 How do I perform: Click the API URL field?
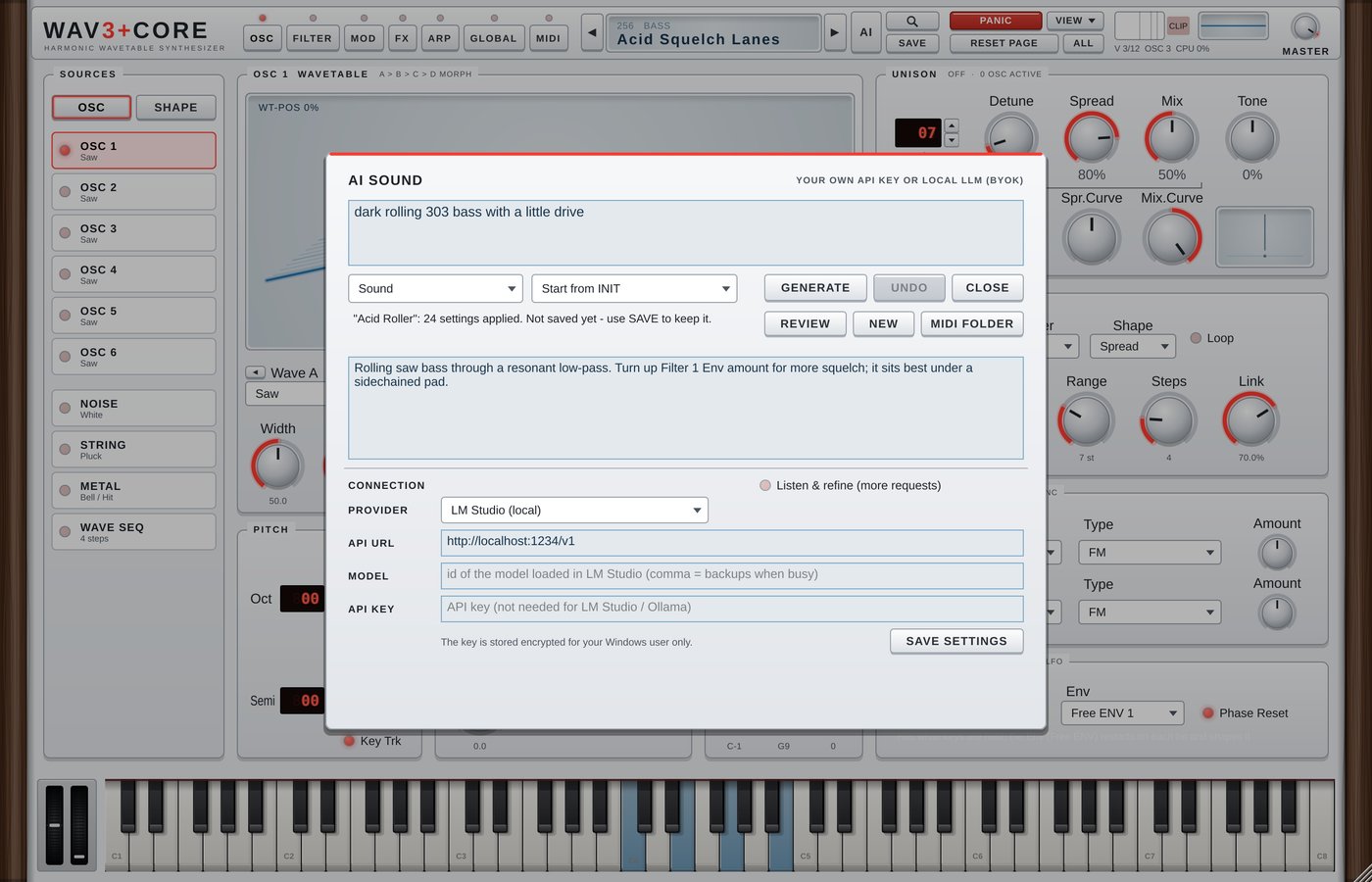(x=732, y=543)
